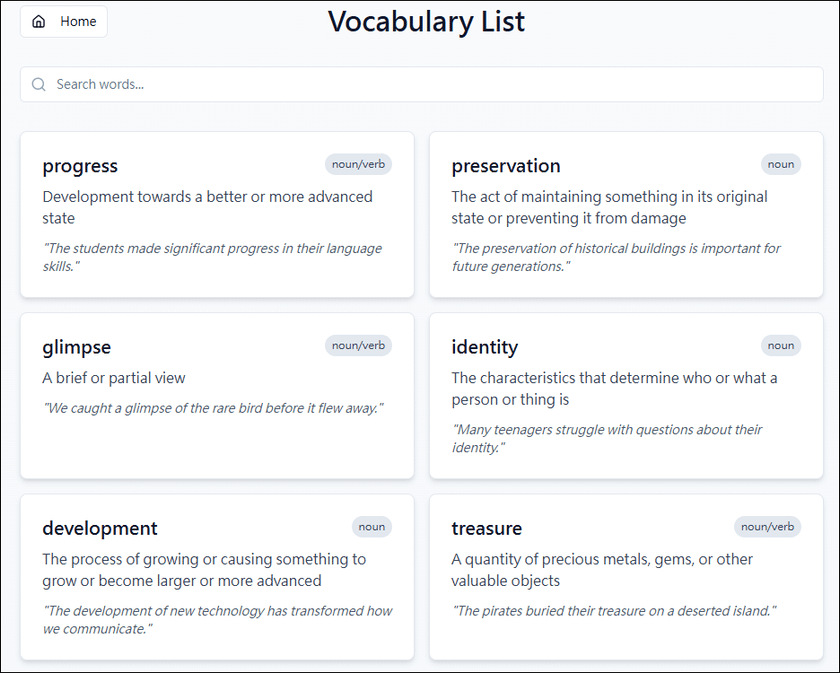Select the glimpse word heading
Screen dimensions: 840x673
point(77,347)
